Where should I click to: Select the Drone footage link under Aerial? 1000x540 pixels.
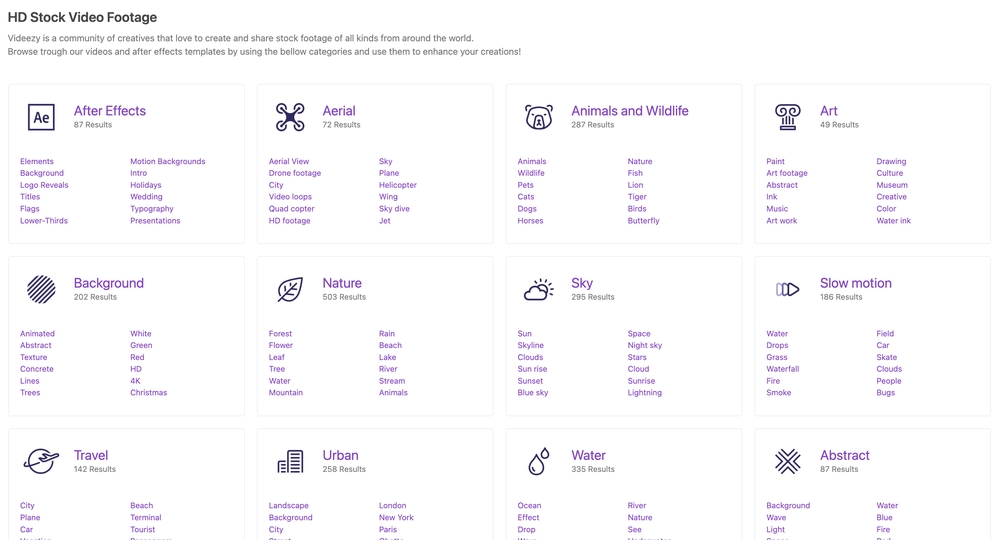click(x=294, y=173)
